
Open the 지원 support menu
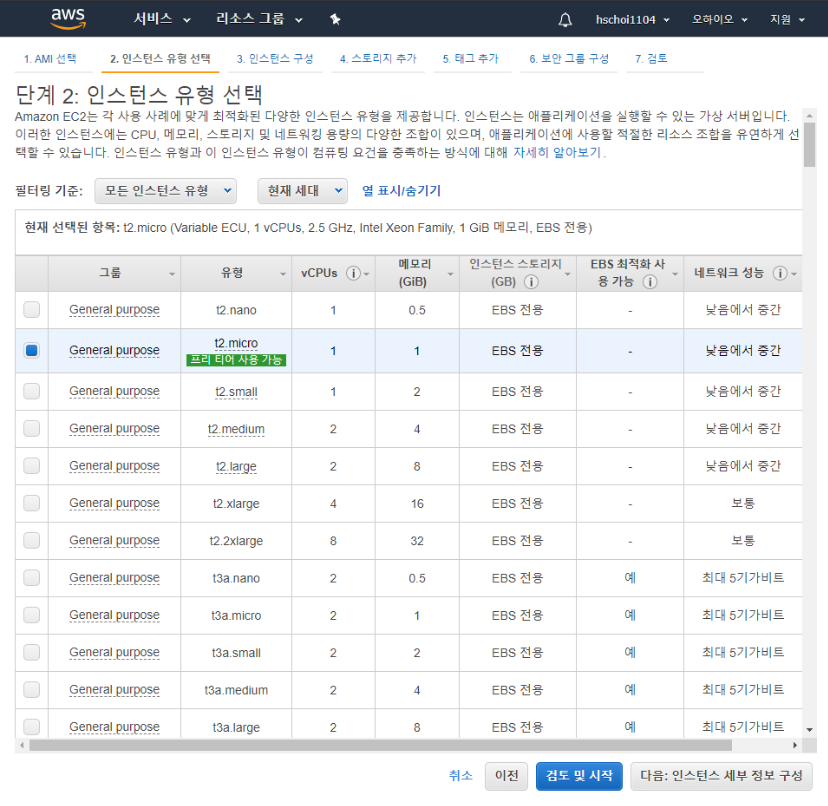[787, 20]
